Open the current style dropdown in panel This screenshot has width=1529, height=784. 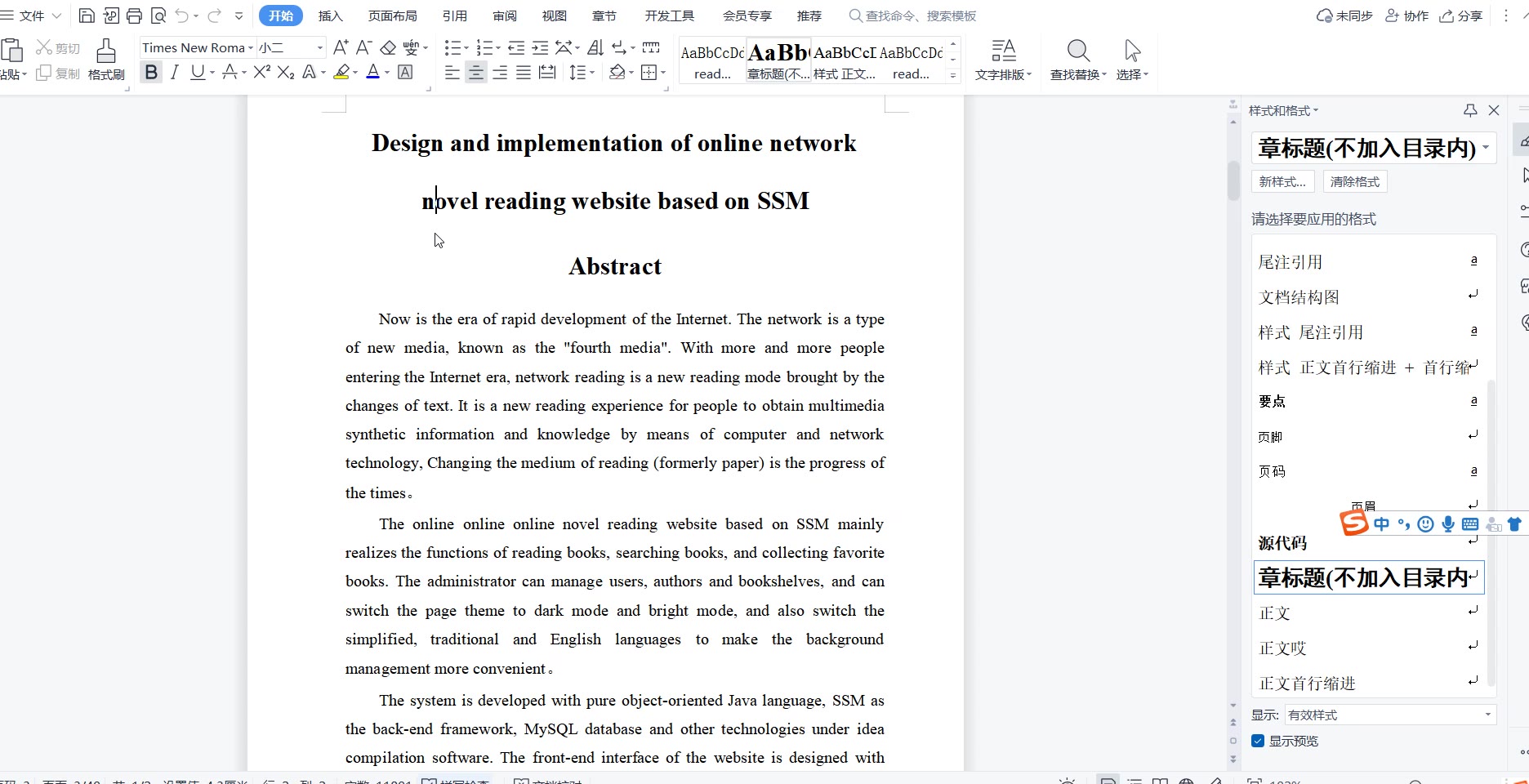coord(1486,148)
